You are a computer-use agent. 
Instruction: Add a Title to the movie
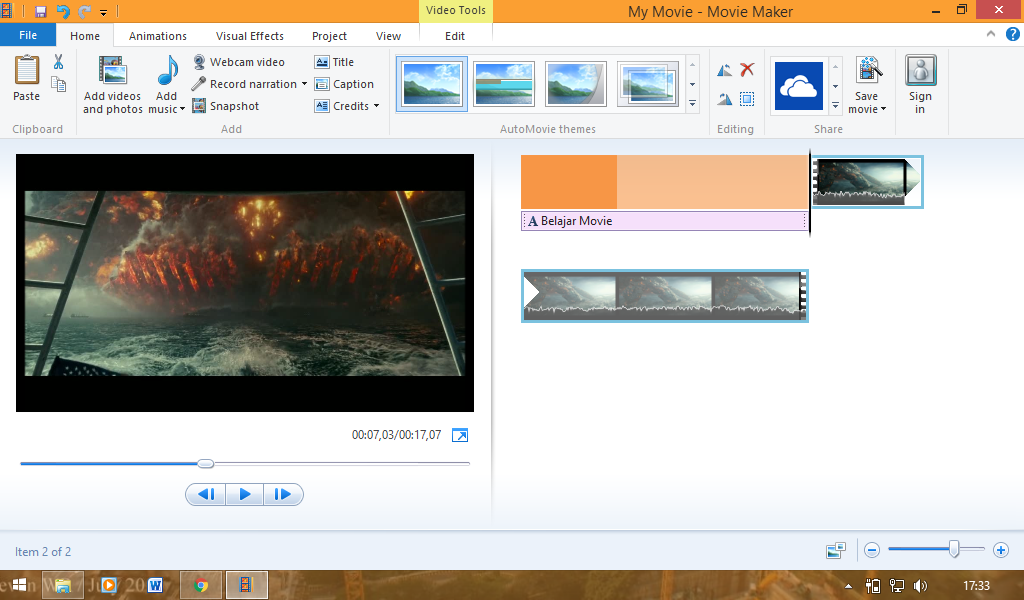click(334, 62)
